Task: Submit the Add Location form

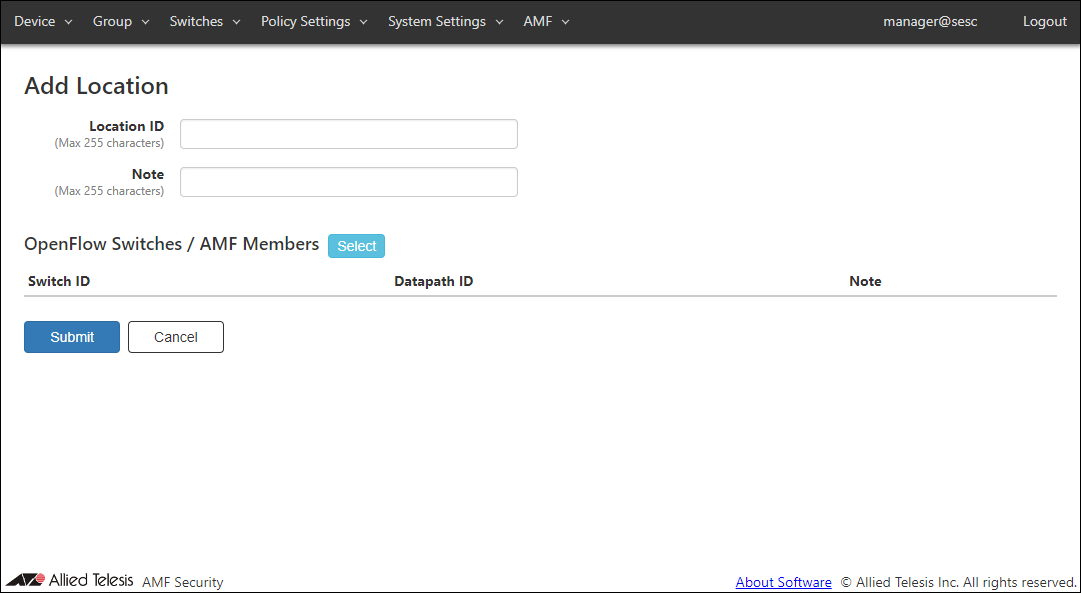Action: (72, 337)
